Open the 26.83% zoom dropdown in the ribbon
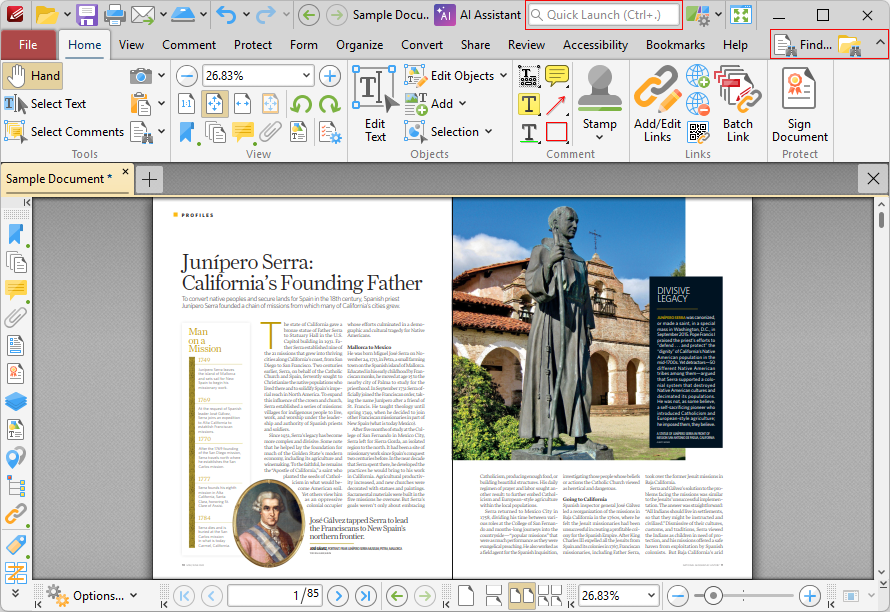The image size is (890, 612). [x=307, y=76]
